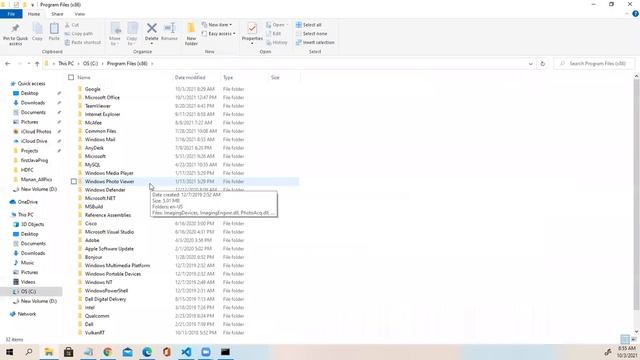Click the Cut command
This screenshot has width=640, height=360.
tap(72, 25)
